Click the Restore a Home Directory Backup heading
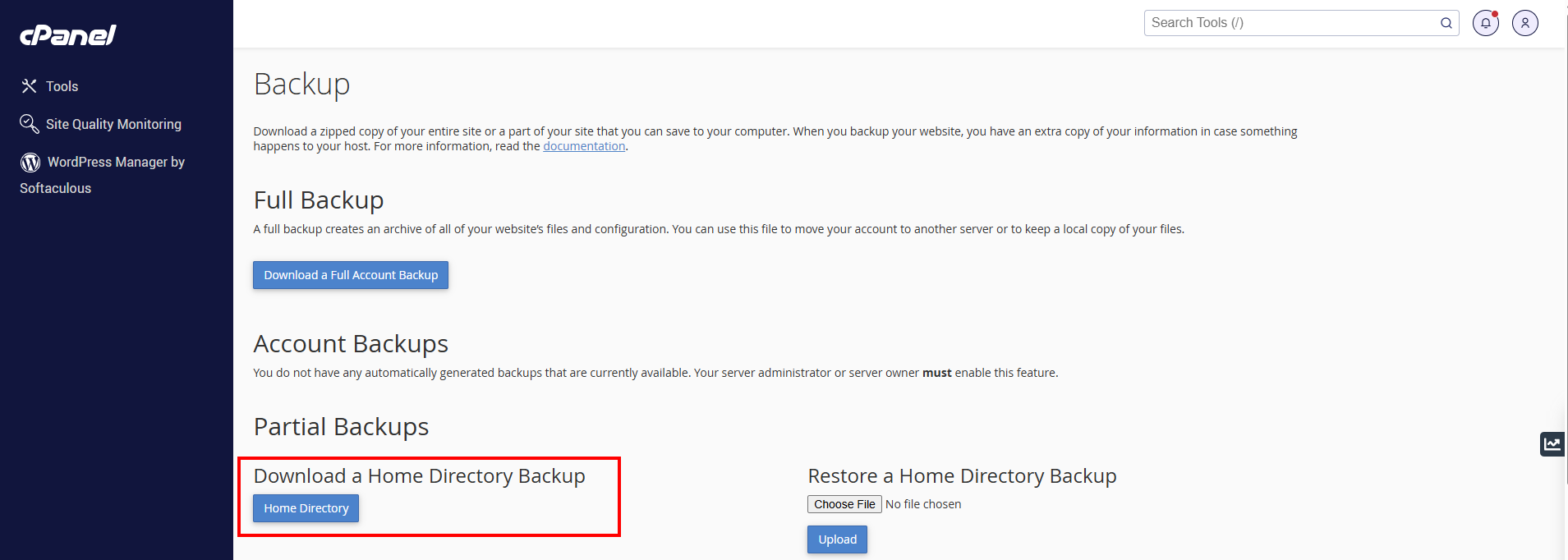 tap(963, 476)
